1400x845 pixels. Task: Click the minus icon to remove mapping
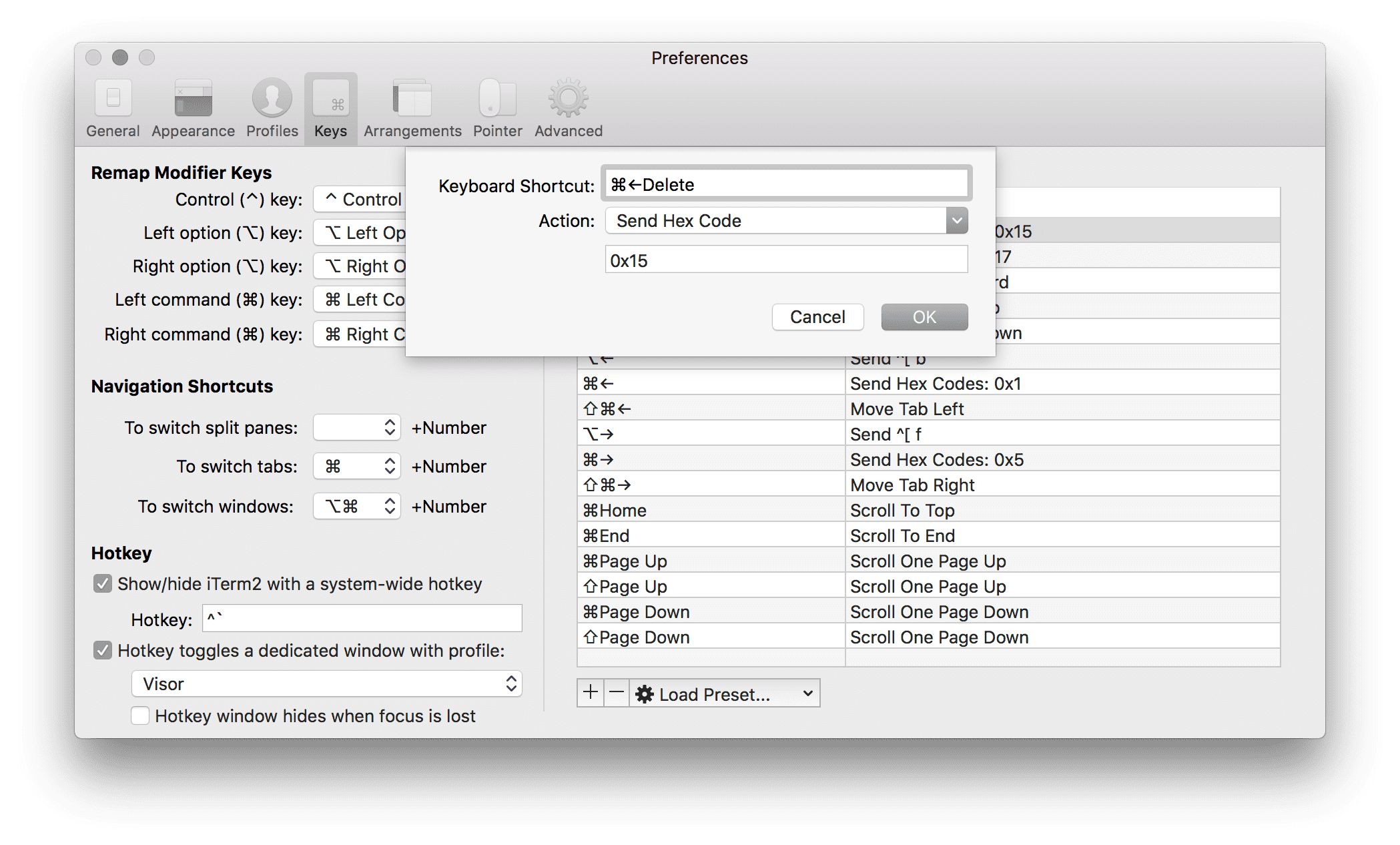click(x=617, y=693)
